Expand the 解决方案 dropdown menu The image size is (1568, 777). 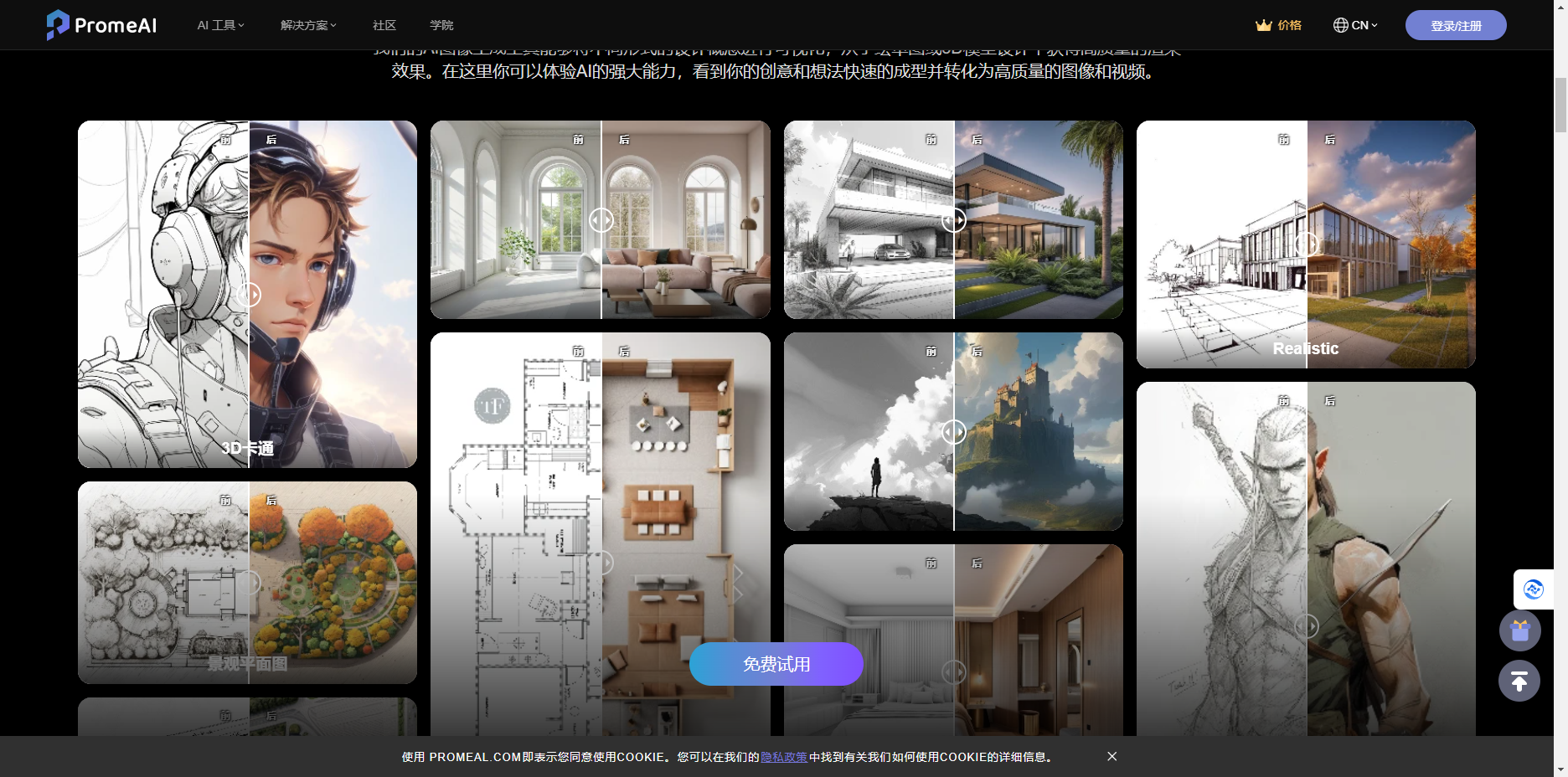point(307,25)
